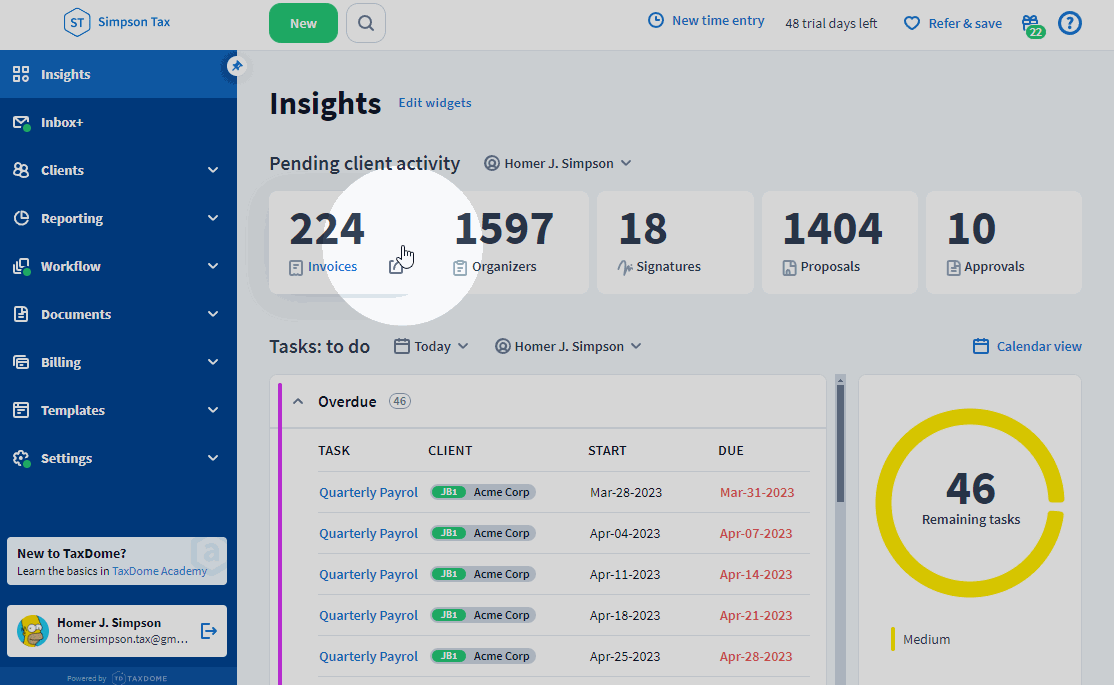Click the Documents file icon
This screenshot has width=1114, height=685.
[21, 314]
